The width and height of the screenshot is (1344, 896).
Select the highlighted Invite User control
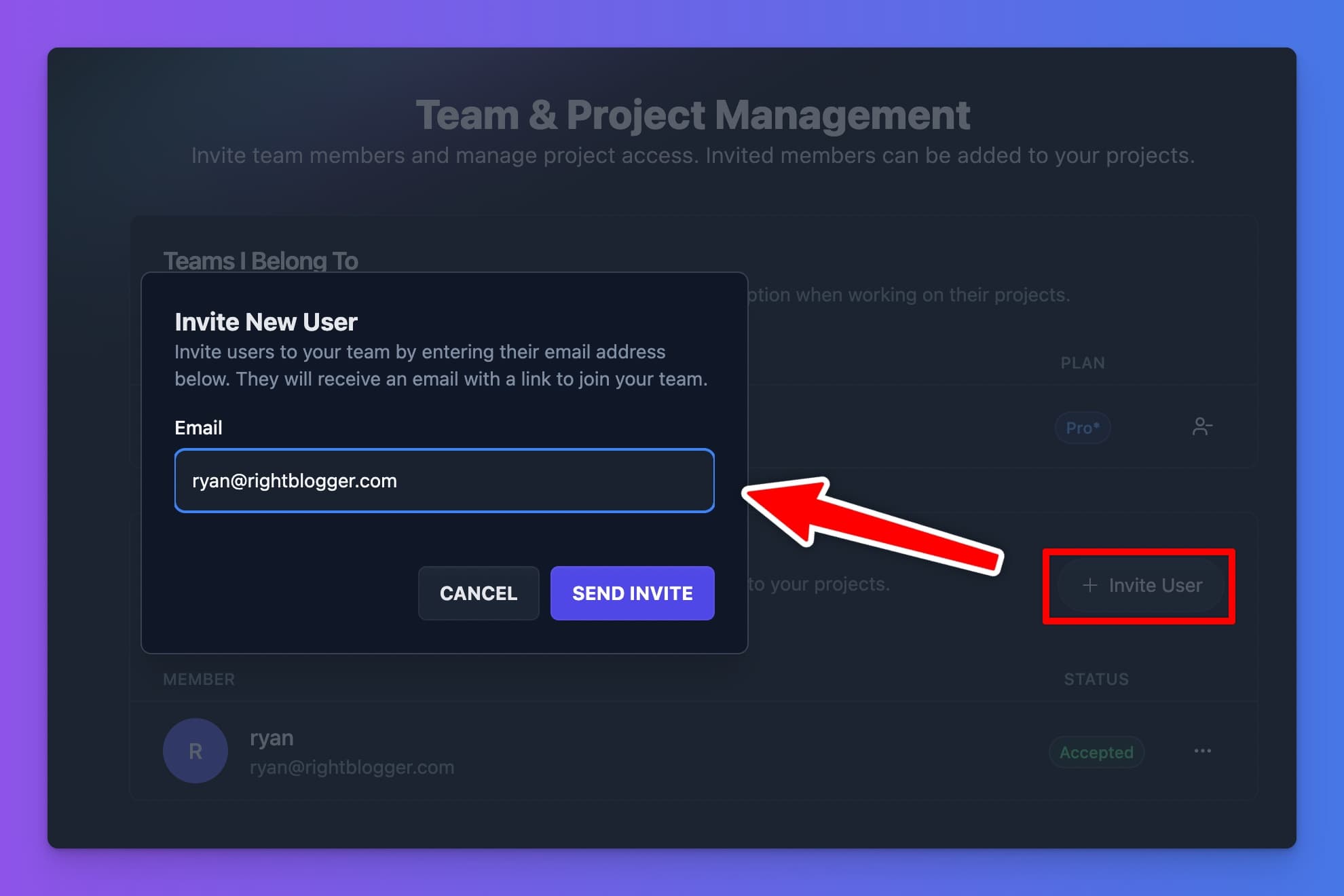click(x=1139, y=585)
